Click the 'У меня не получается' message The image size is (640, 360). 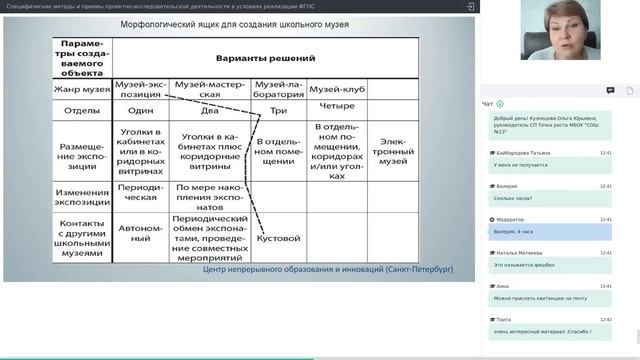(x=550, y=165)
